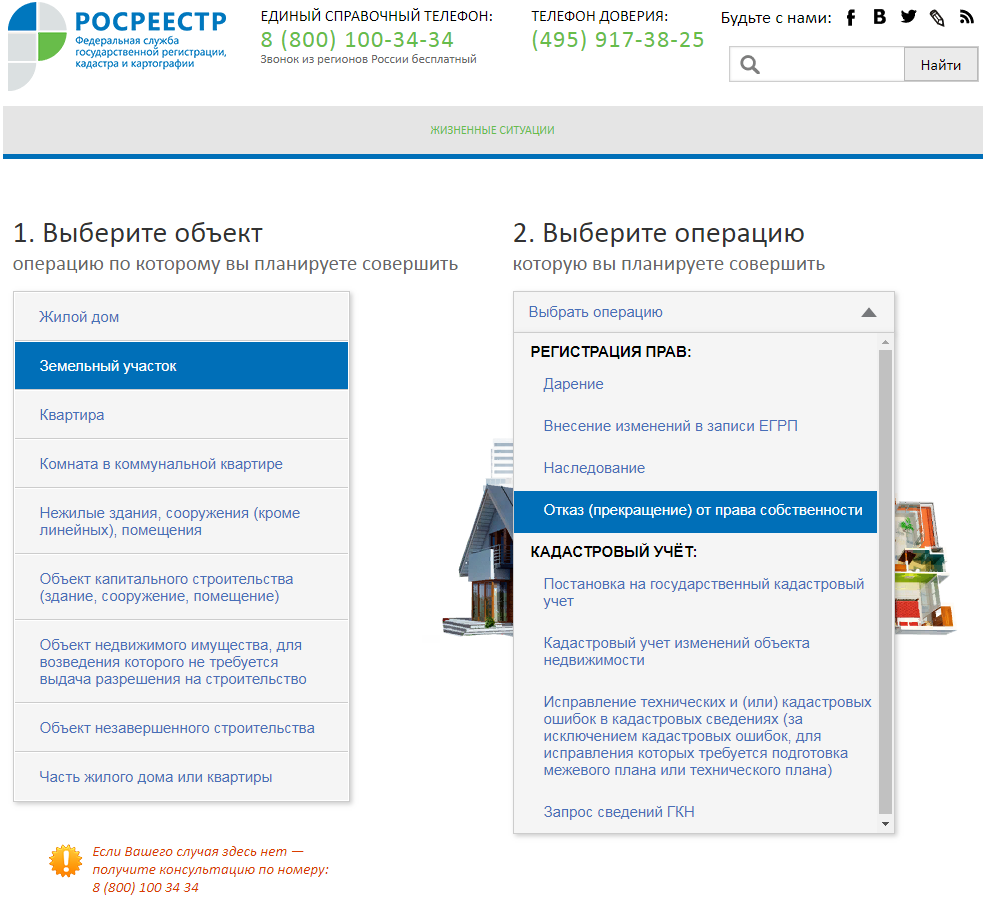
Task: Open the LiveJournal pencil icon
Action: (937, 18)
